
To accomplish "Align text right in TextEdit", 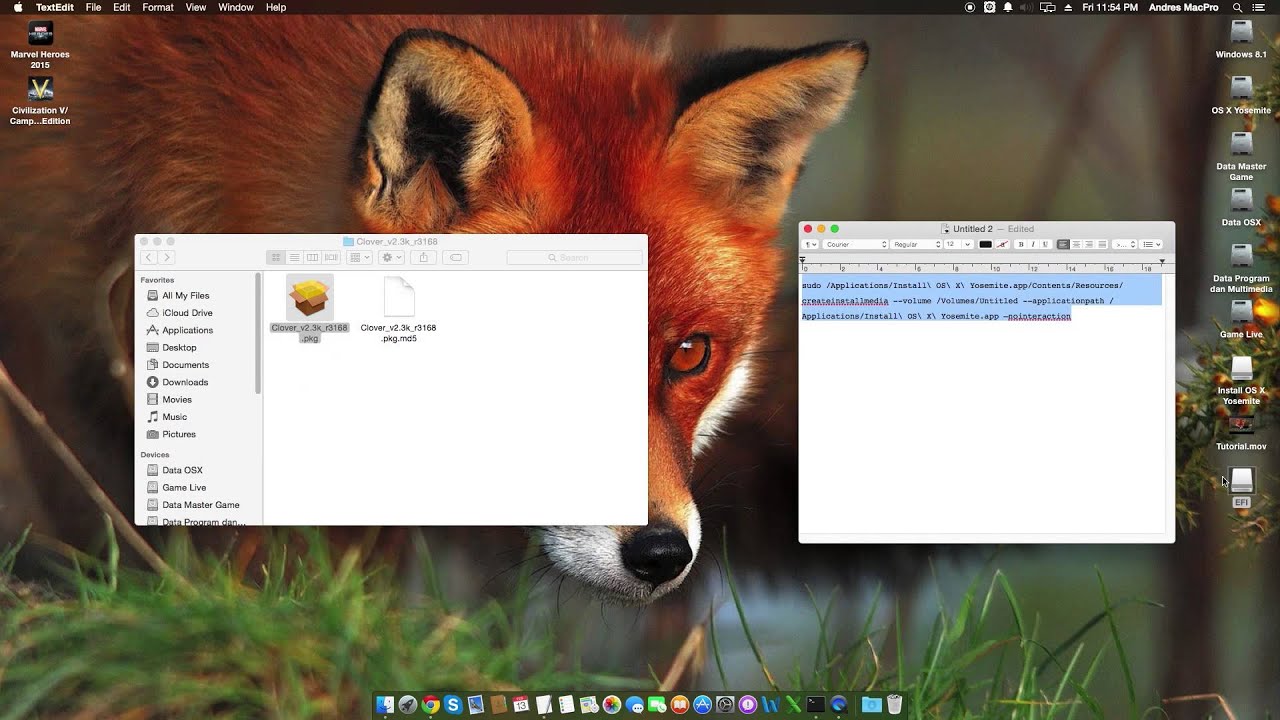I will click(1089, 244).
